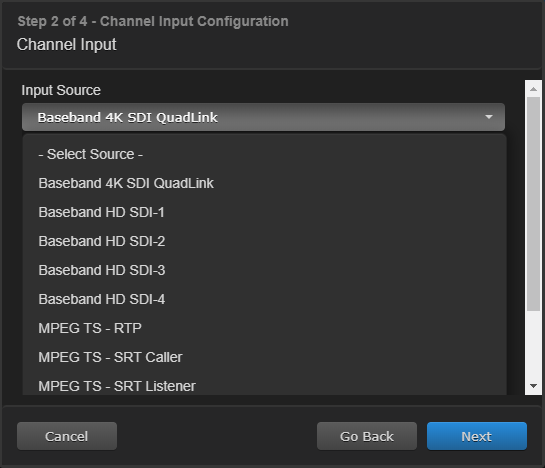Choose the MPEG TS - SRT Listener source
Viewport: 545px width, 468px height.
click(x=265, y=384)
